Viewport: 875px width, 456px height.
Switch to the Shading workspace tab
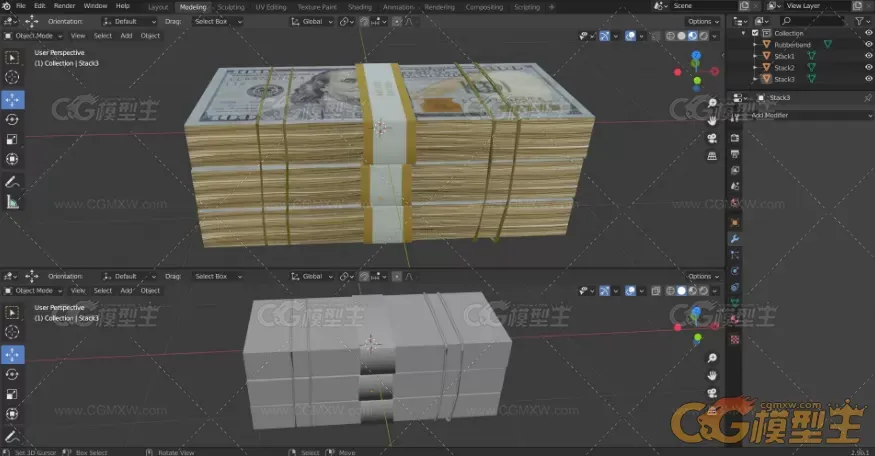(360, 7)
